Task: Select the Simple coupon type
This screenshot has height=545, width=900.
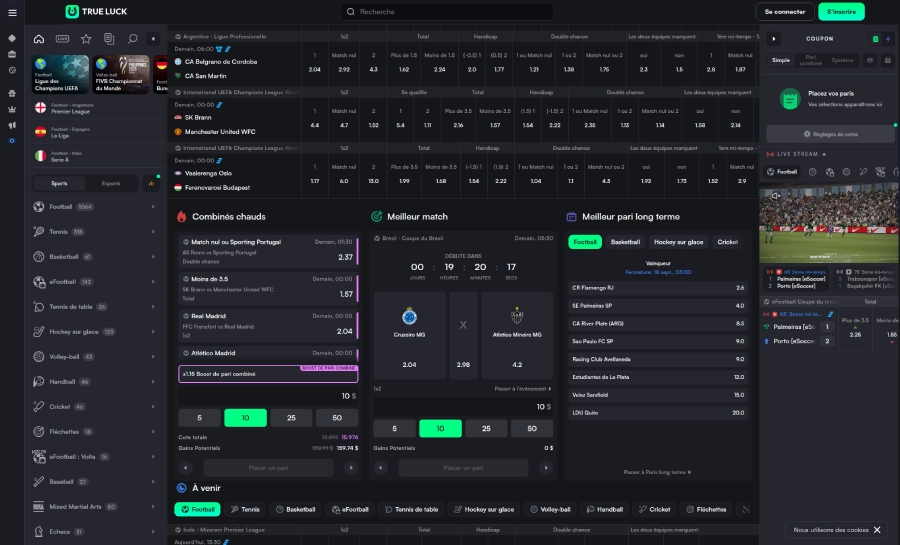Action: tap(781, 60)
